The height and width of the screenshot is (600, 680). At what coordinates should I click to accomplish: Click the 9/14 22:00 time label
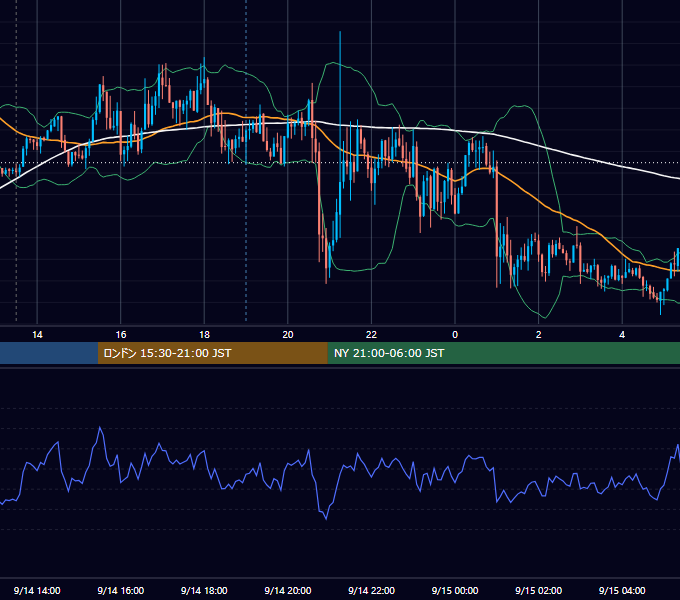(x=372, y=590)
